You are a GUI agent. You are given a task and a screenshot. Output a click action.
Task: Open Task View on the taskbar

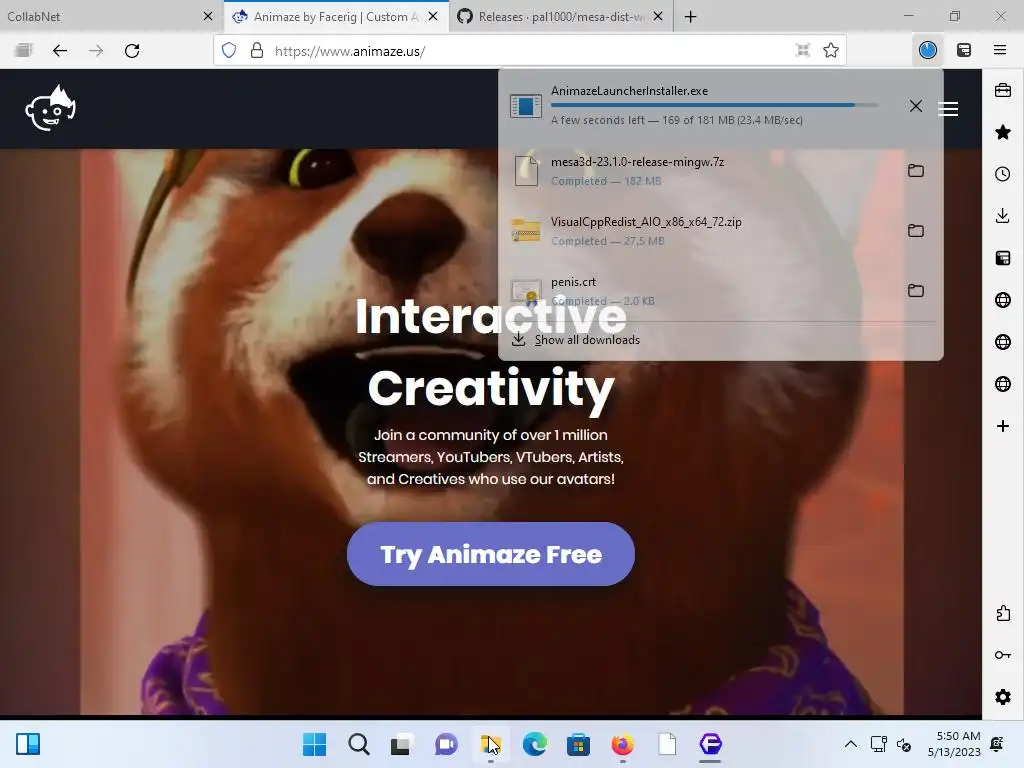coord(402,744)
